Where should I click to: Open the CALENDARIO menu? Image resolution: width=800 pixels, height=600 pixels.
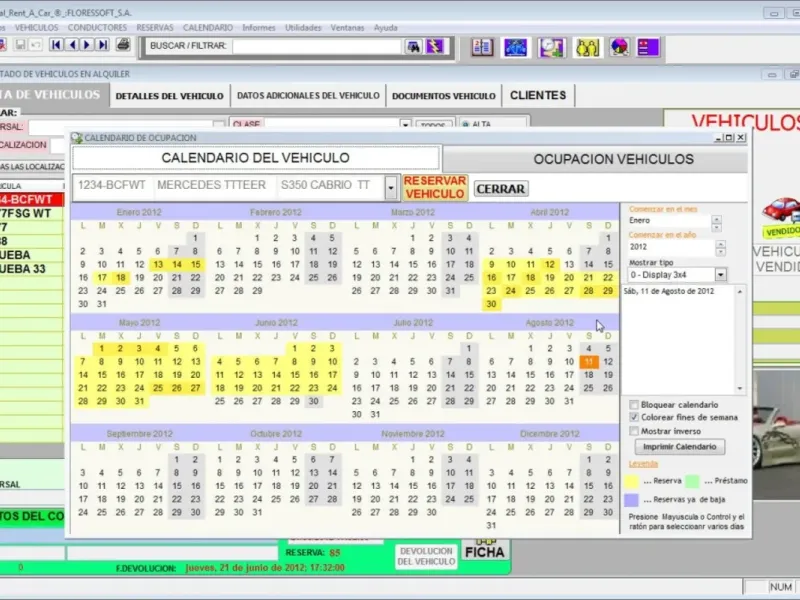tap(208, 28)
